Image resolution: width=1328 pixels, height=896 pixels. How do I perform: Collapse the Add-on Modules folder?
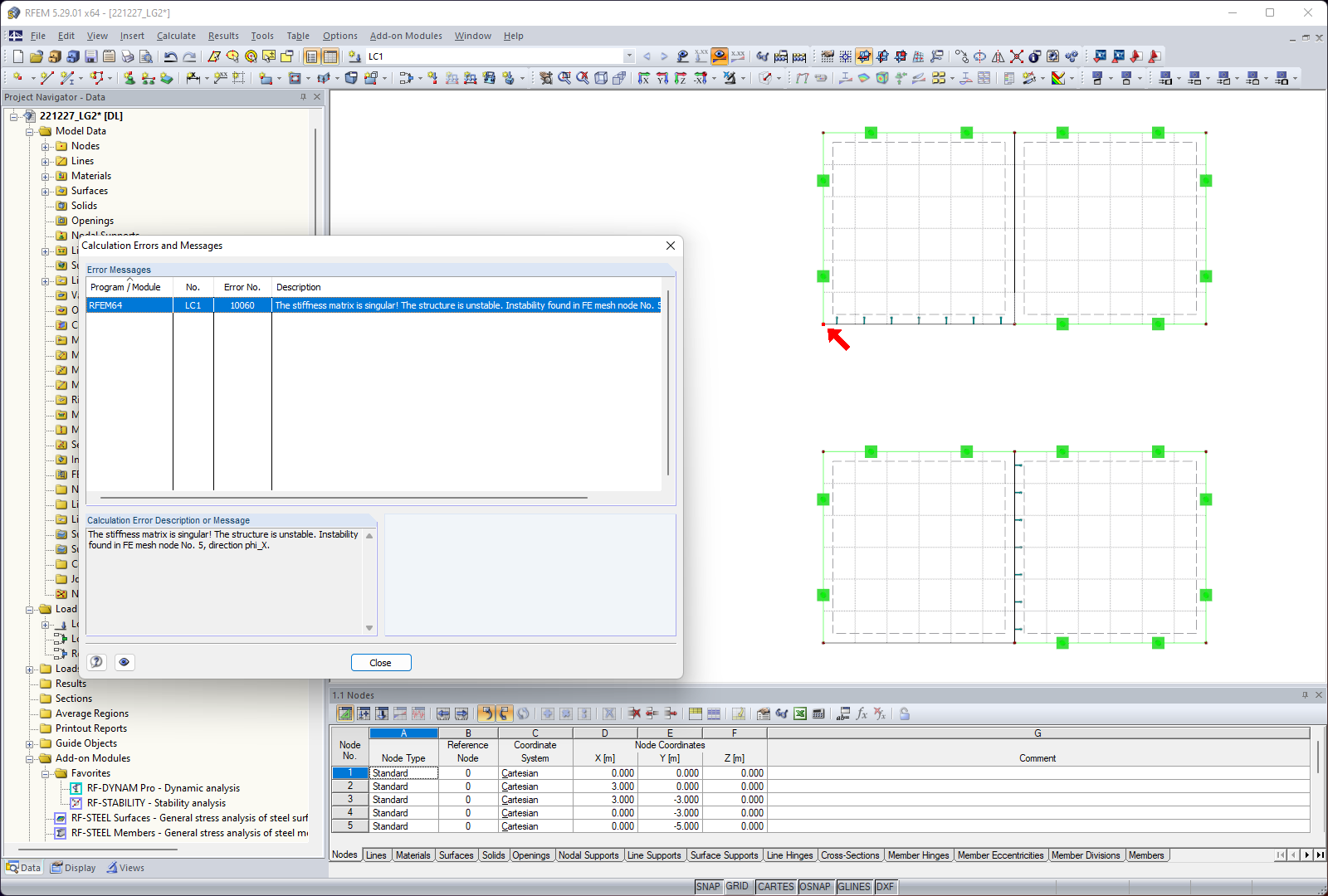(x=30, y=759)
